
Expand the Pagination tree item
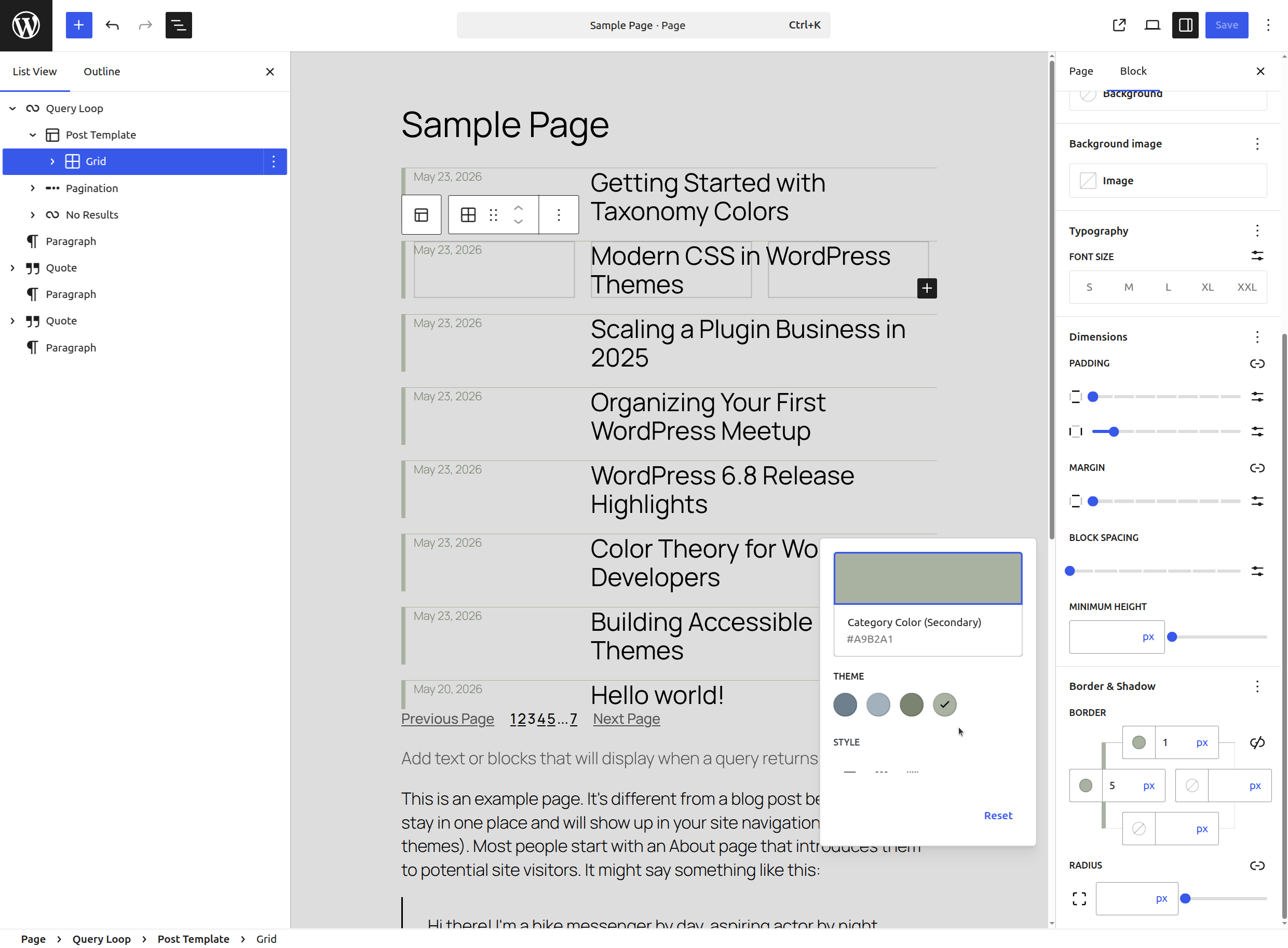pyautogui.click(x=33, y=188)
